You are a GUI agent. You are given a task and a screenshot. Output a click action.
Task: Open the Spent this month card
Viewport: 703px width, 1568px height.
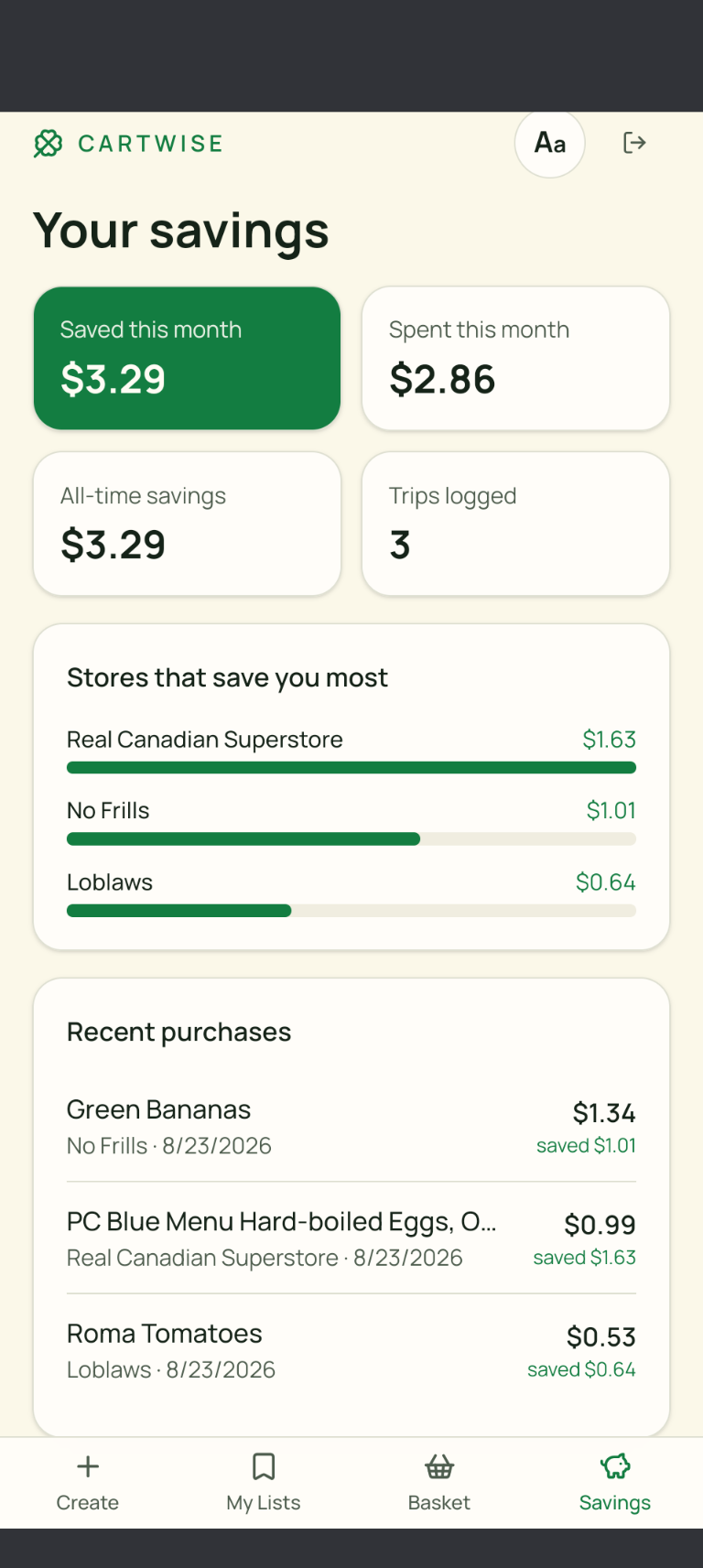click(515, 358)
